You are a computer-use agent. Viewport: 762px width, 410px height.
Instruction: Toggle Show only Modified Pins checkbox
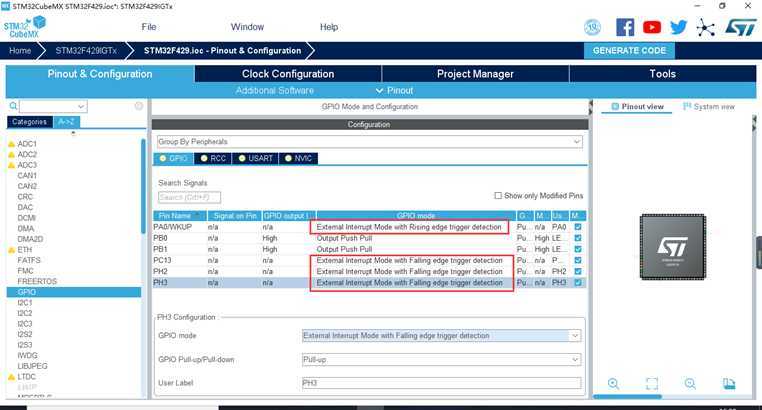pyautogui.click(x=498, y=195)
